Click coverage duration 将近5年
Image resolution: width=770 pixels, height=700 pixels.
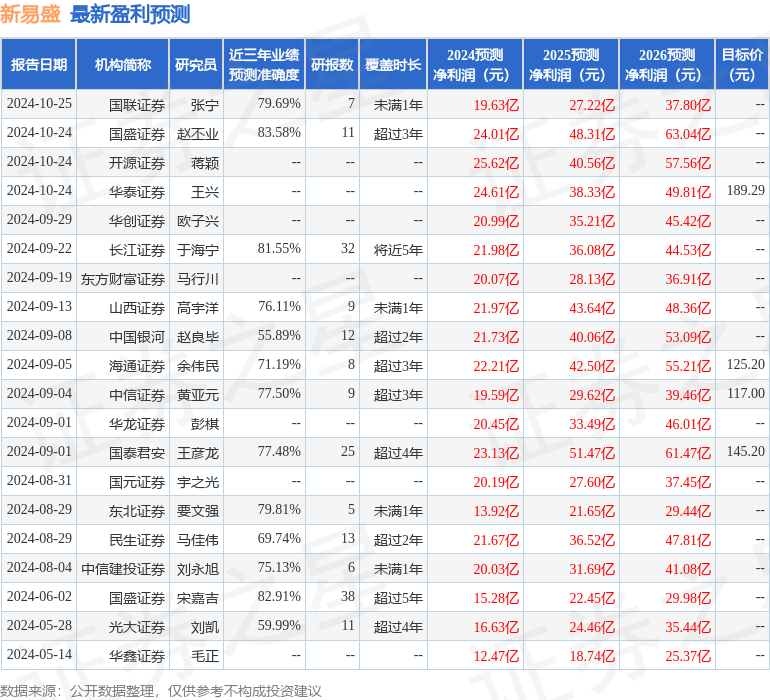[x=398, y=250]
